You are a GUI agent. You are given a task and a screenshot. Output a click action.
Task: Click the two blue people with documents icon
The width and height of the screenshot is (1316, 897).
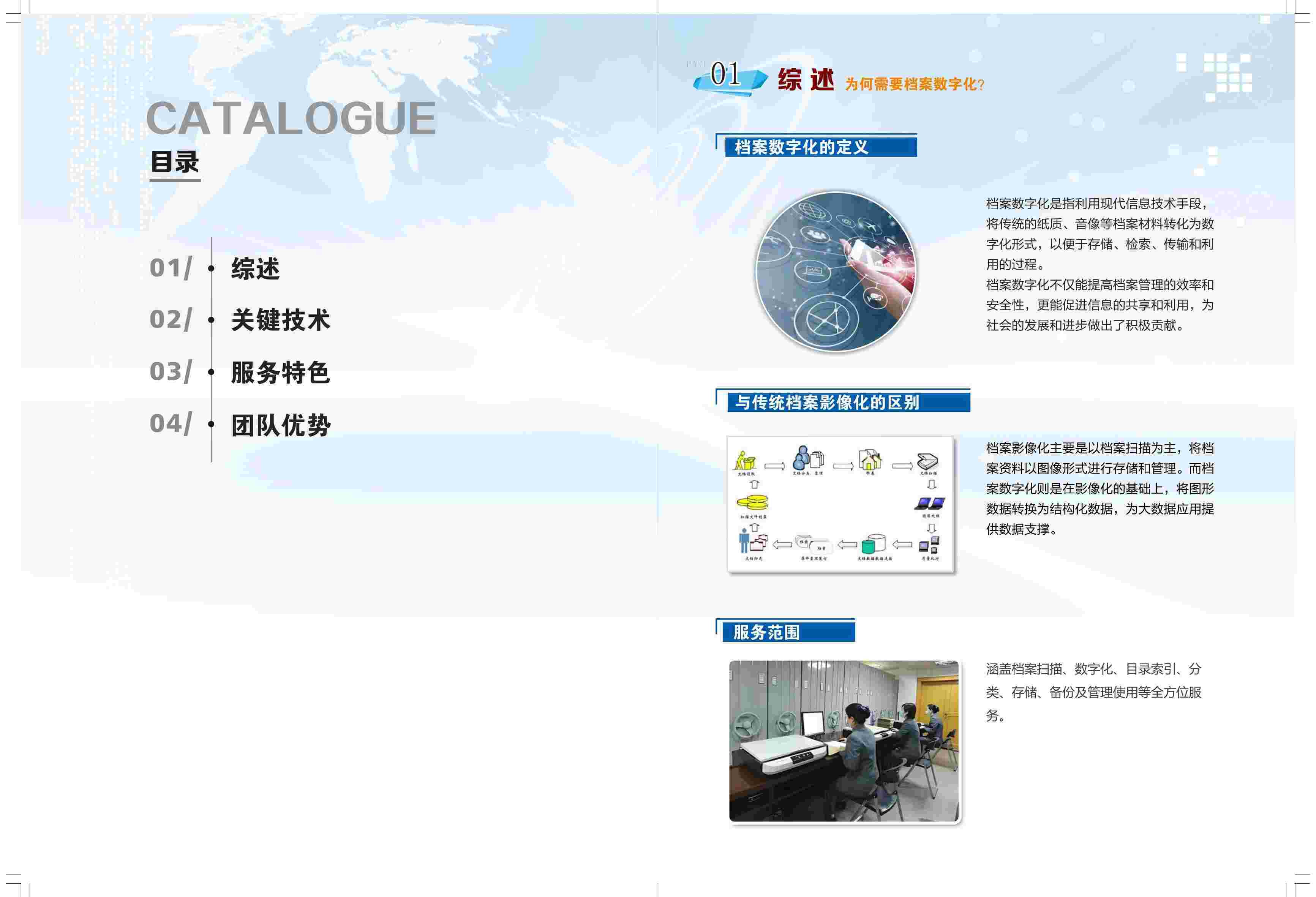[808, 458]
